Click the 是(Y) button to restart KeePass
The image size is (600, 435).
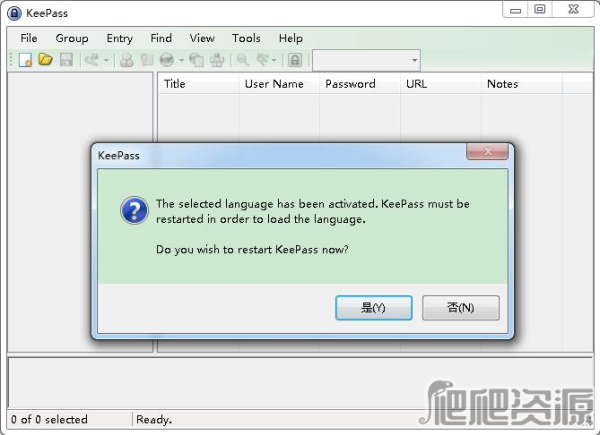coord(374,308)
